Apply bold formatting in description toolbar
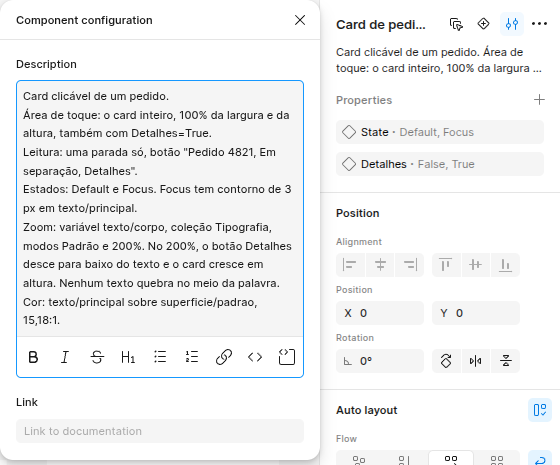 click(33, 357)
